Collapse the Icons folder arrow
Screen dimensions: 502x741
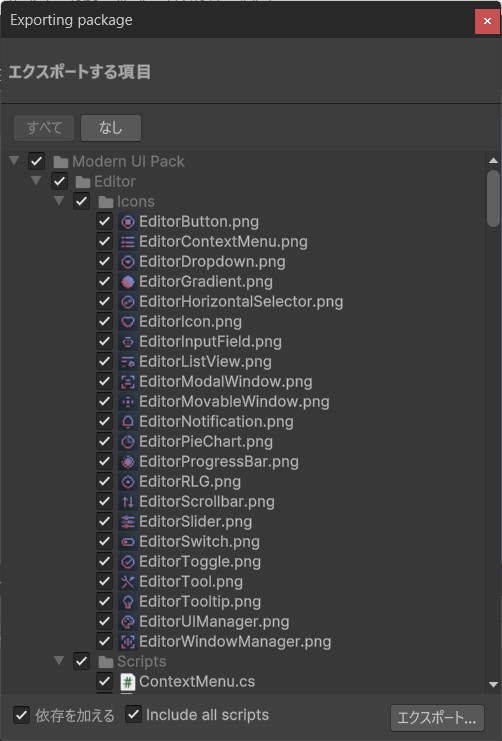pos(59,201)
